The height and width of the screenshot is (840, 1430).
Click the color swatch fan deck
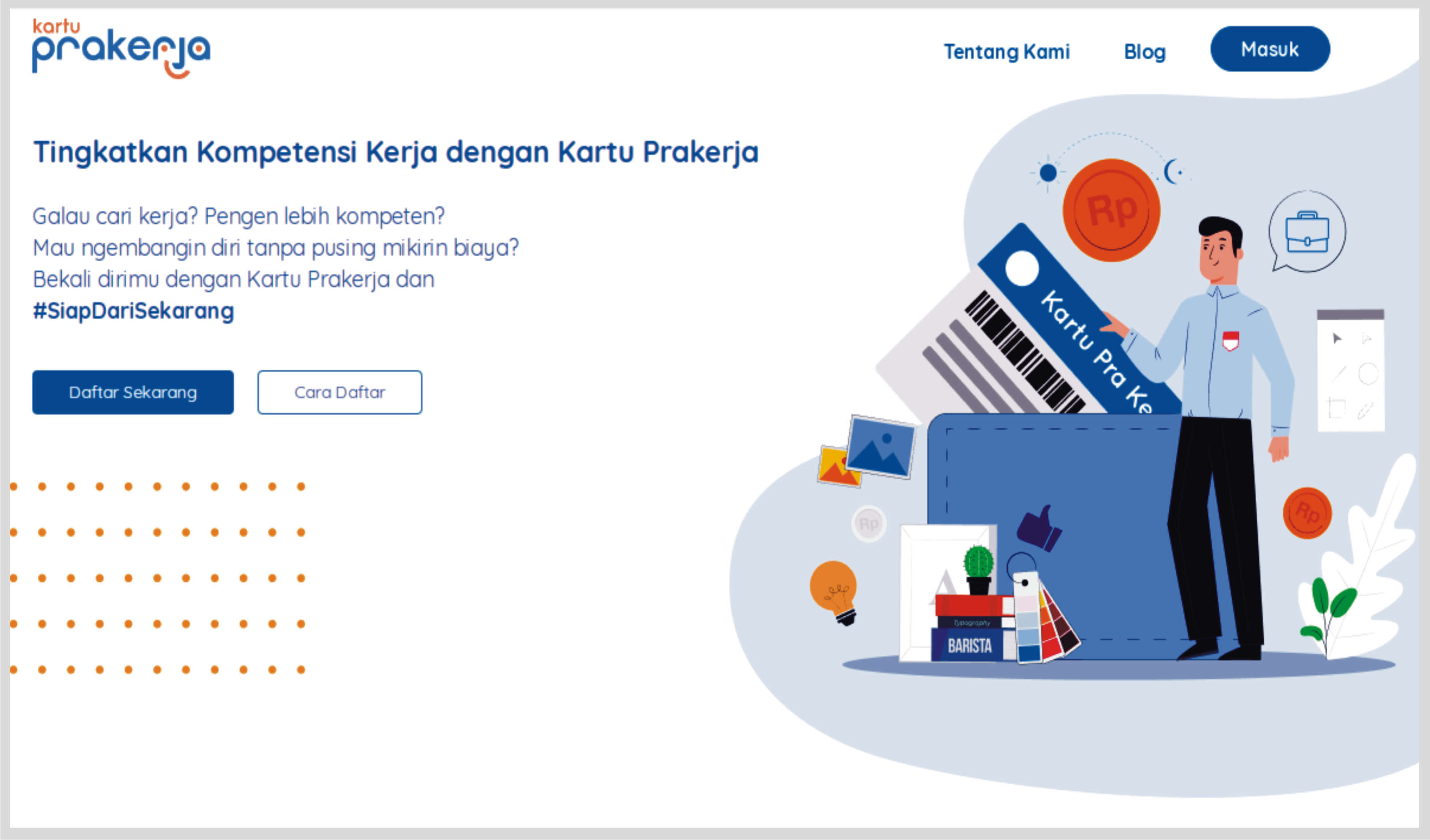pos(1043,618)
